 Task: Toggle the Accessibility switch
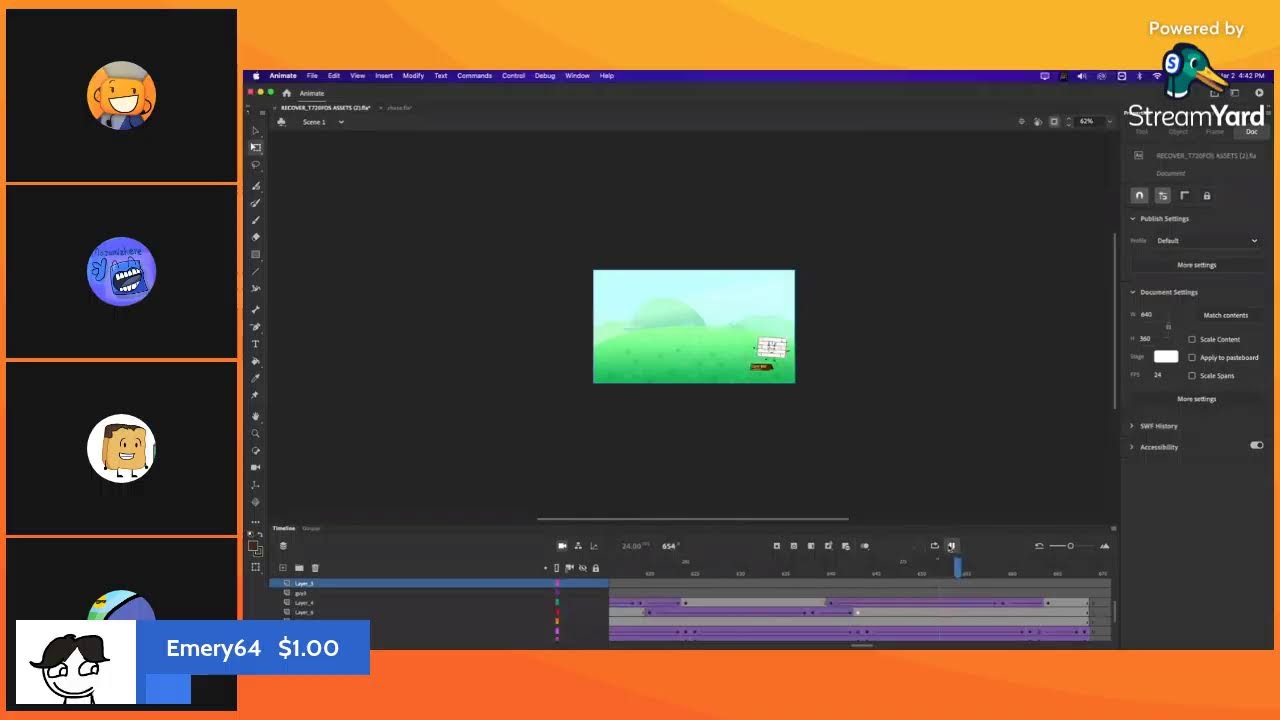click(x=1257, y=445)
